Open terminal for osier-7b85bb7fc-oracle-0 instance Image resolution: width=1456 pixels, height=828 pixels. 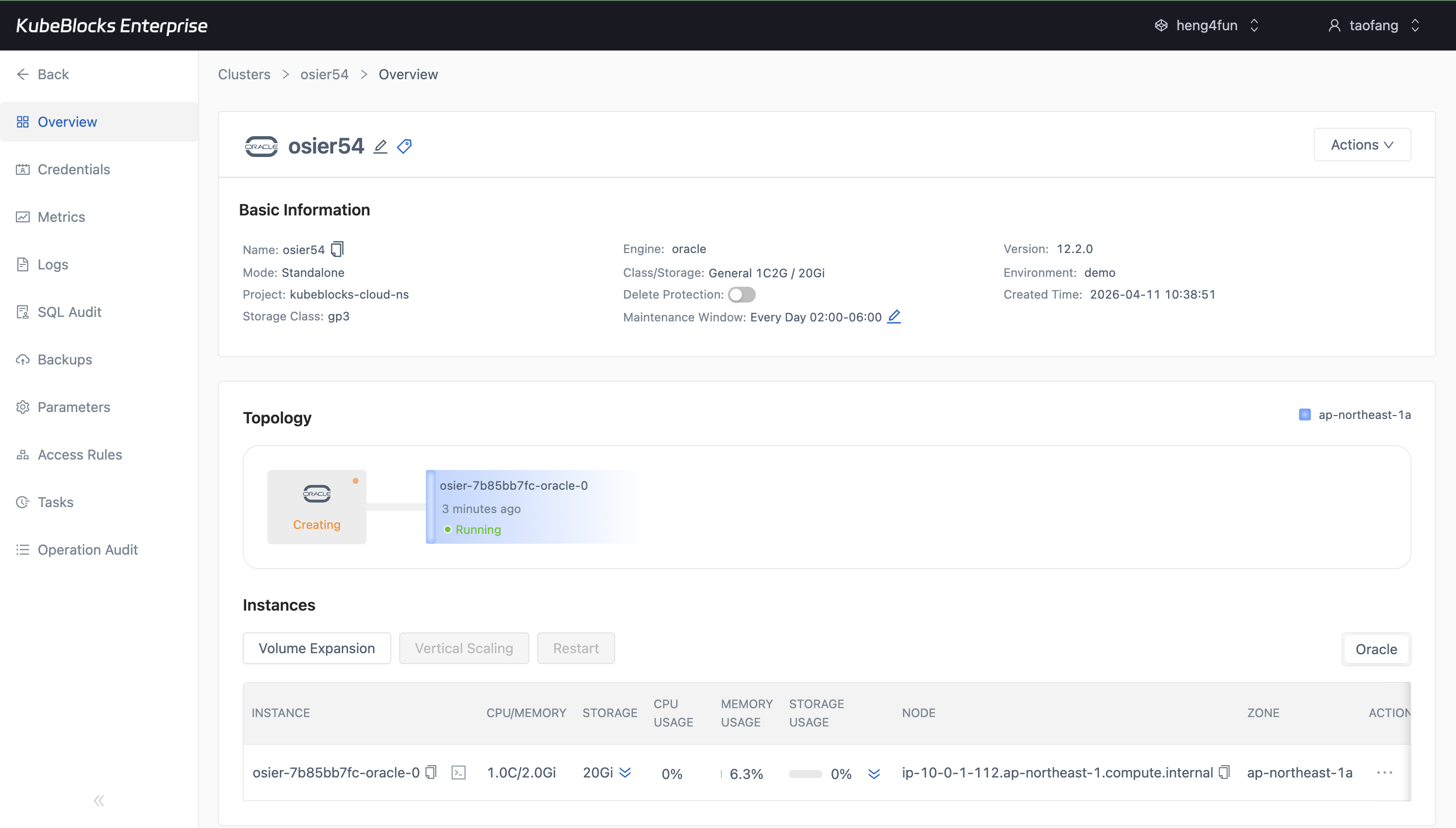point(458,772)
